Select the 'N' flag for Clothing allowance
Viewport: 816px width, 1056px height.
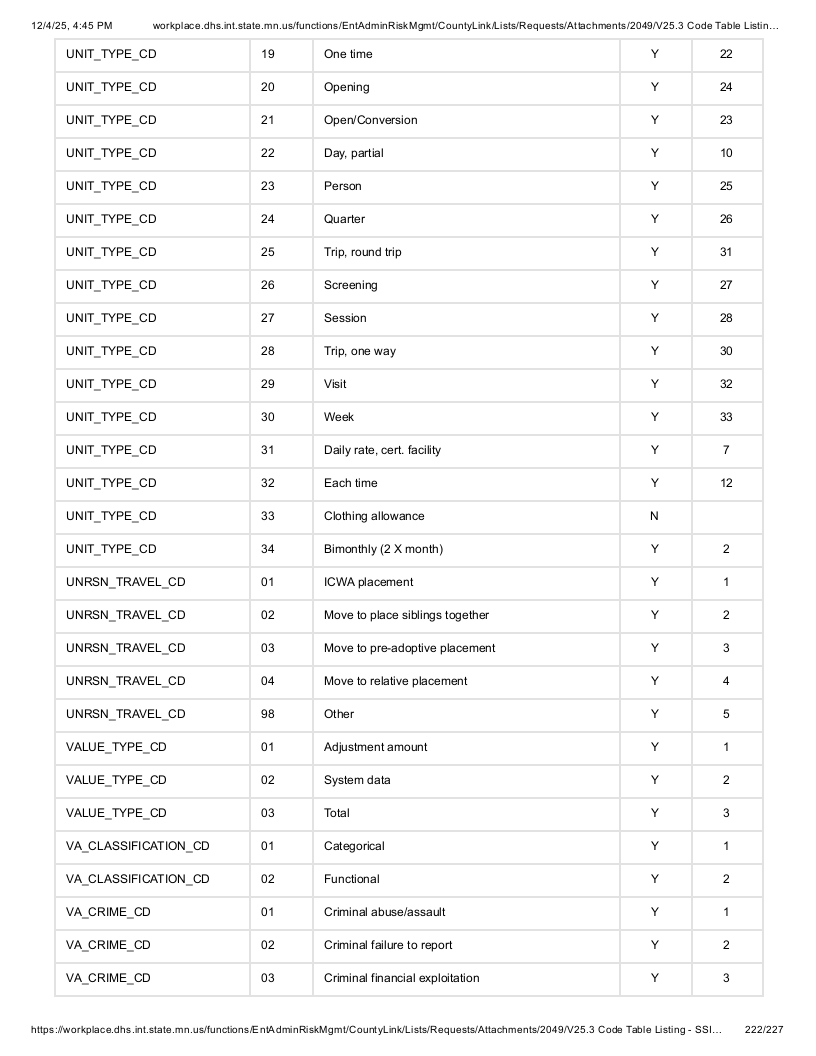pyautogui.click(x=654, y=516)
